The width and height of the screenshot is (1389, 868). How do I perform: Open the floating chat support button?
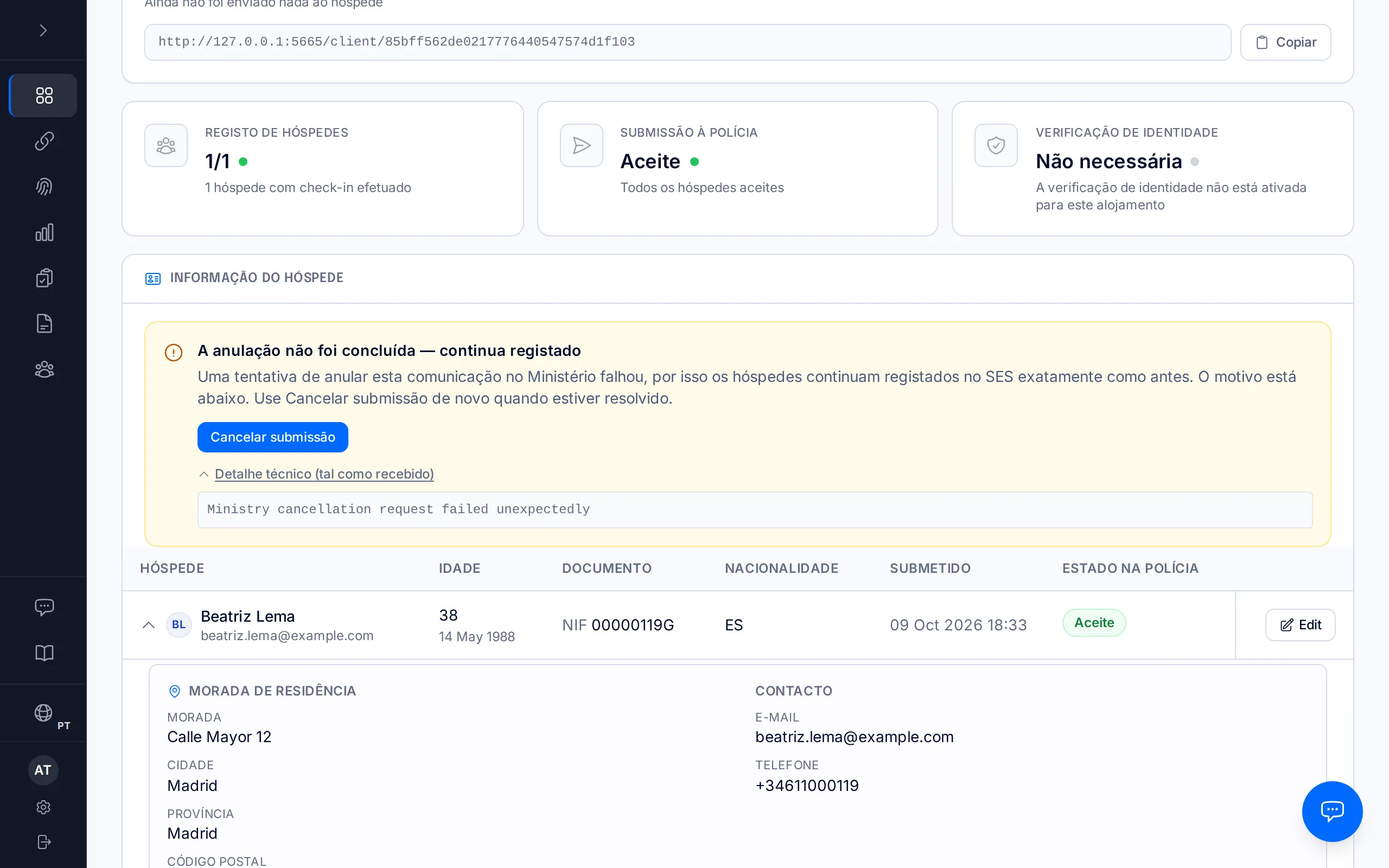(1331, 810)
